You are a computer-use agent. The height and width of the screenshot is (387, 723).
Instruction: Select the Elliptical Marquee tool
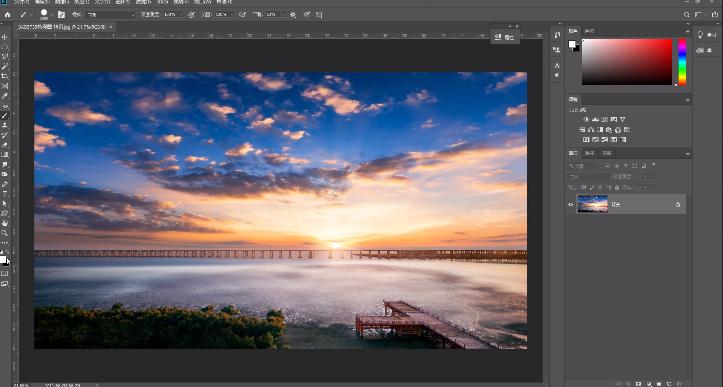5,47
